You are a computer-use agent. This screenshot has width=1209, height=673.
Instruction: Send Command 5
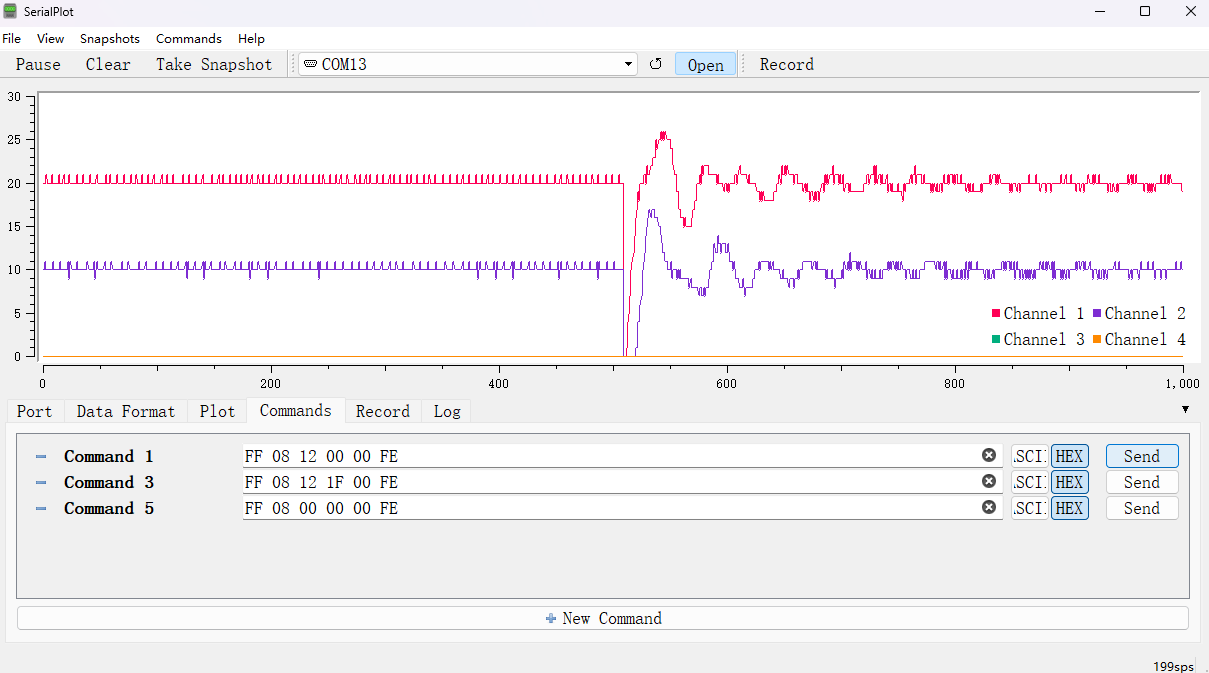(1141, 509)
